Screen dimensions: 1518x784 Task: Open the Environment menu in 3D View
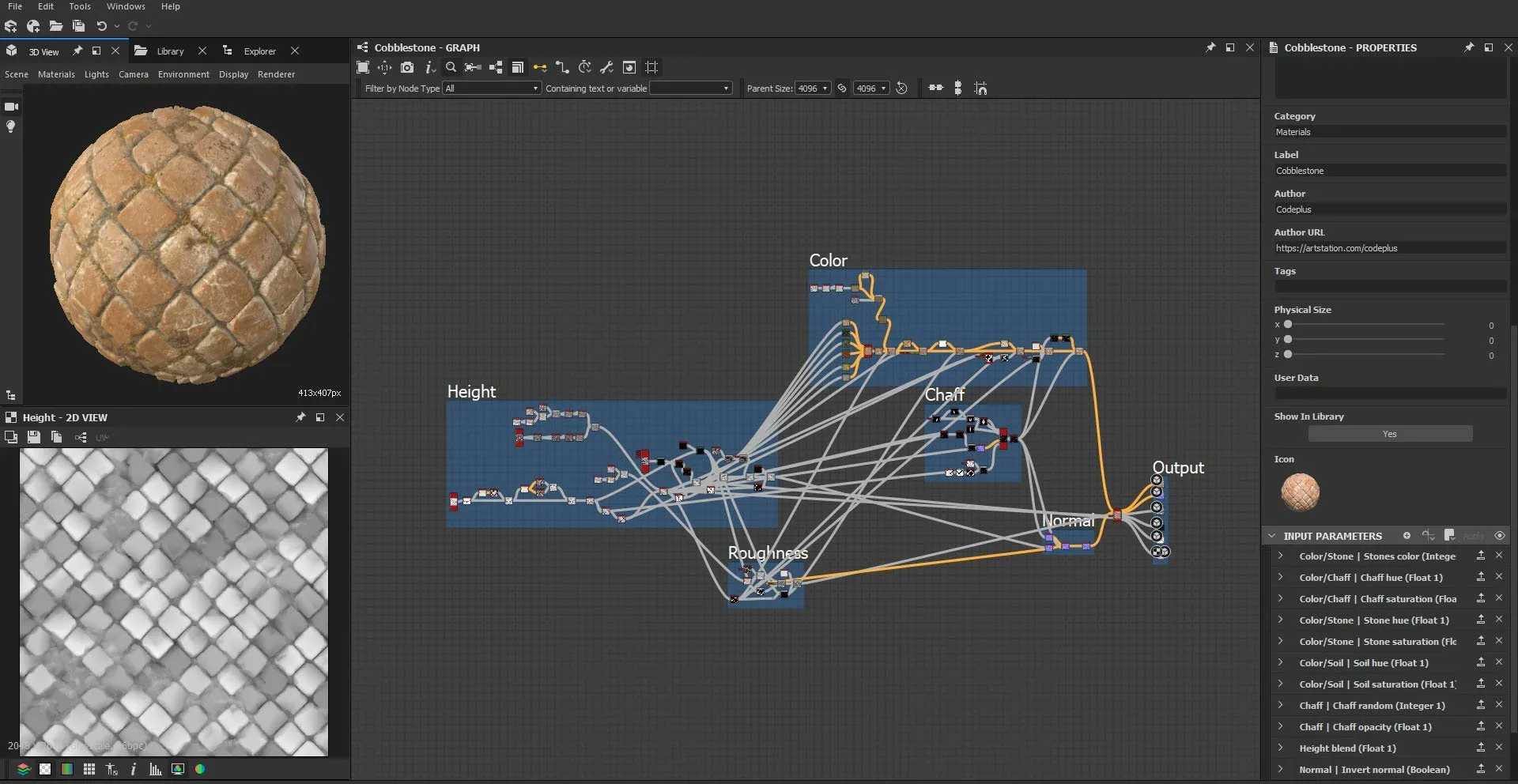pyautogui.click(x=183, y=74)
